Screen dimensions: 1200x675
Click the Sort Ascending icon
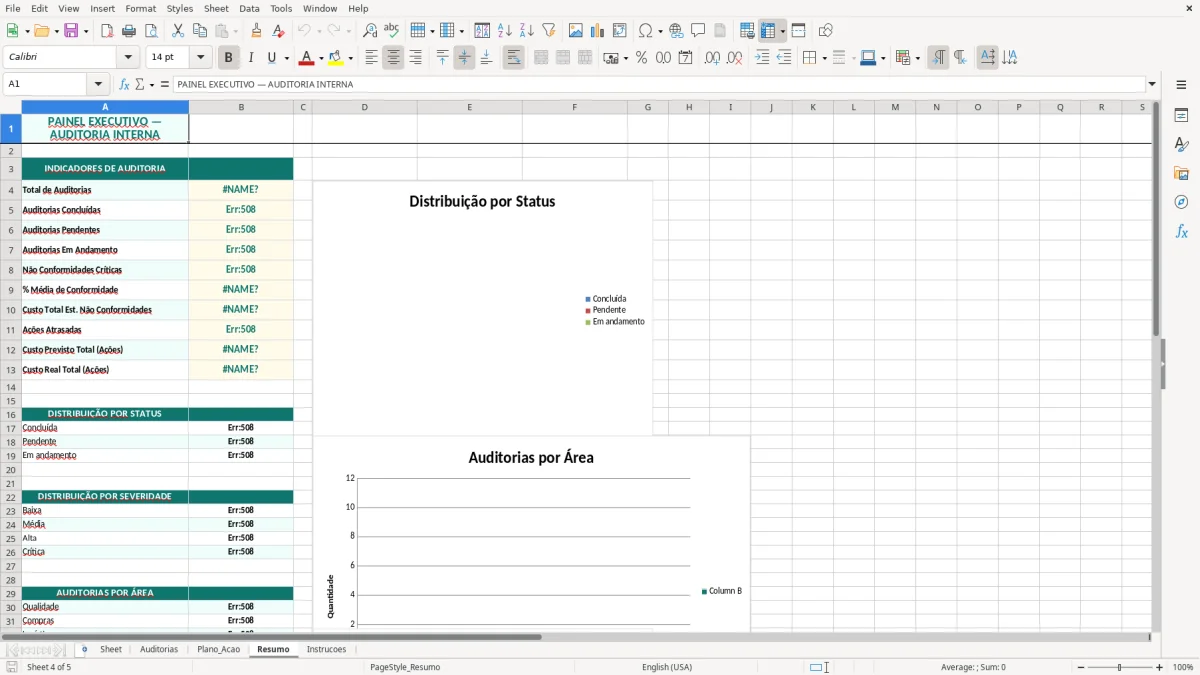coord(505,31)
